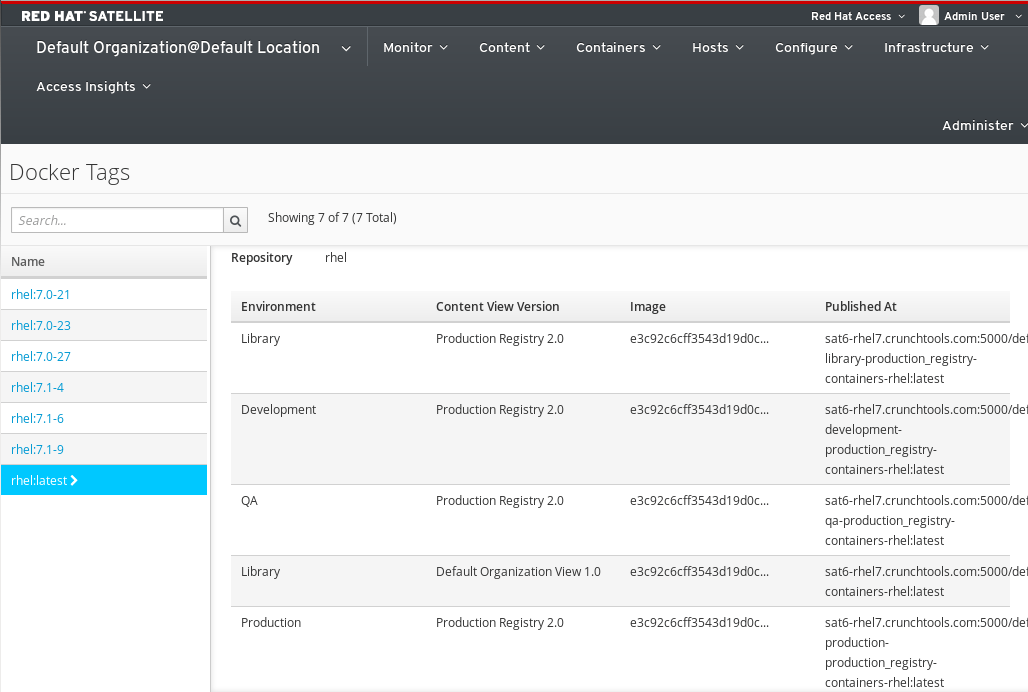The image size is (1028, 692).
Task: Click the search magnifier icon
Action: tap(235, 220)
